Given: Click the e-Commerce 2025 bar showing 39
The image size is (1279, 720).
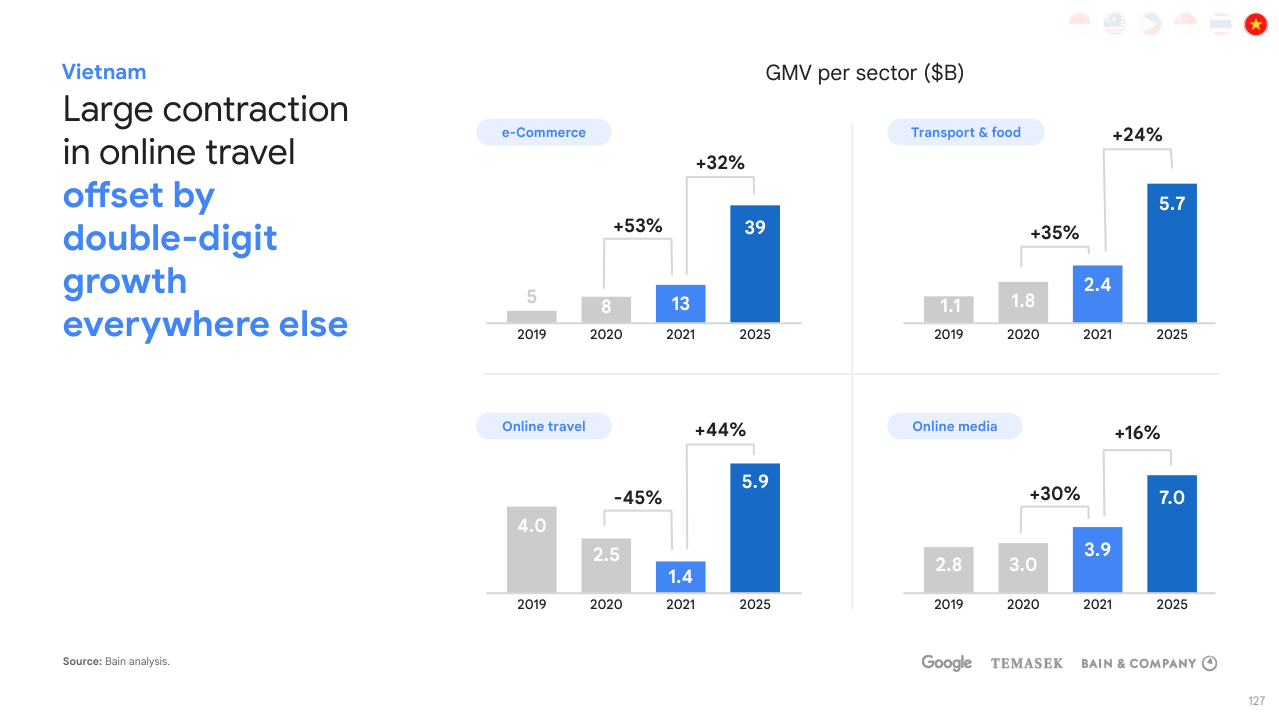Looking at the screenshot, I should [755, 264].
